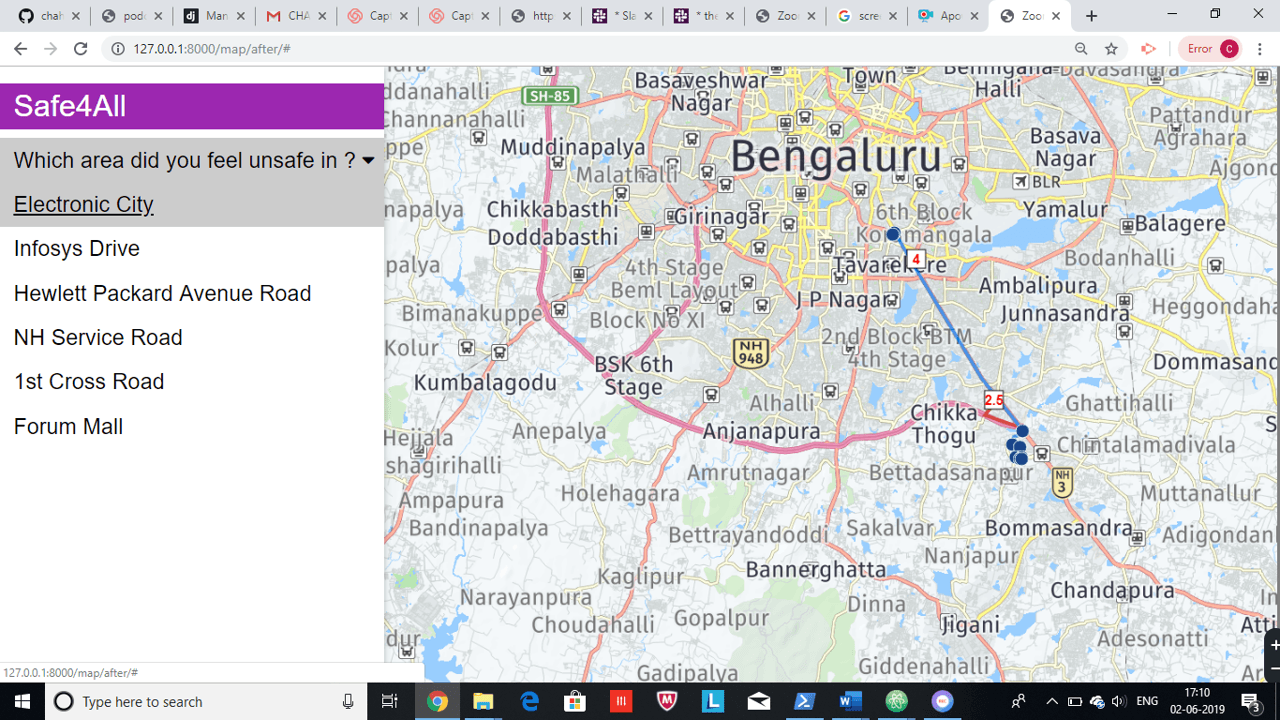Launch Microsoft Edge from the taskbar
Viewport: 1280px width, 720px height.
tap(529, 701)
